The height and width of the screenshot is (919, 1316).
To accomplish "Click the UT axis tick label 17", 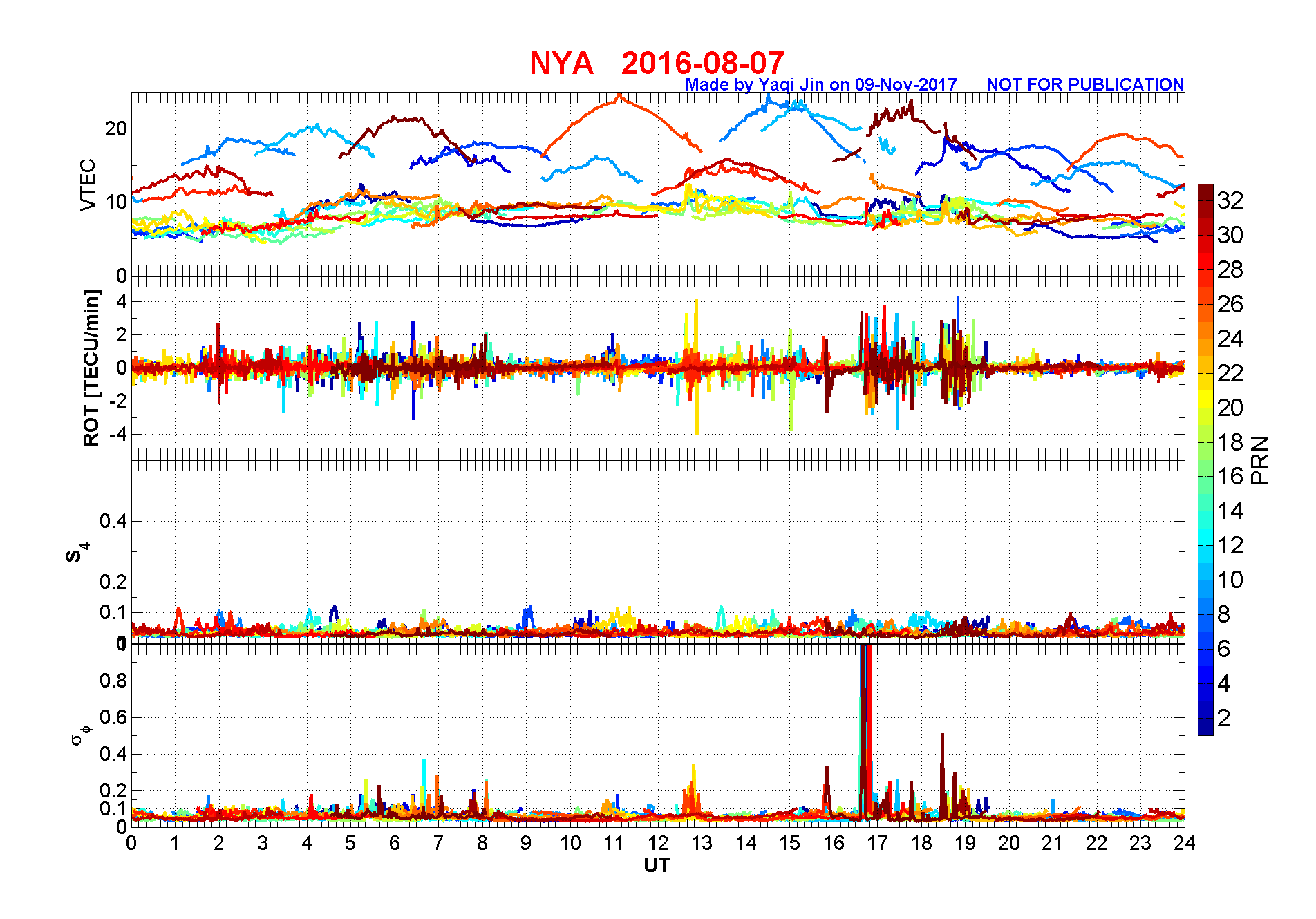I will [877, 843].
